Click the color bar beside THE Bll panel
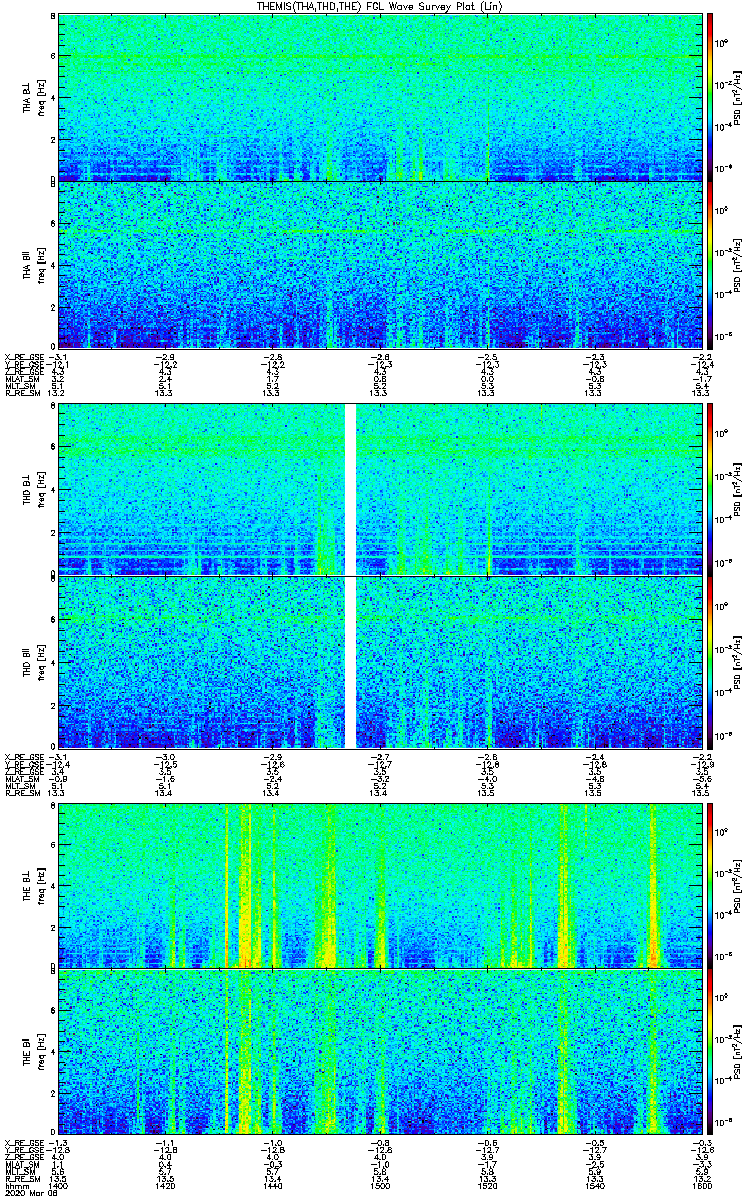Image resolution: width=750 pixels, height=1200 pixels. 711,1051
